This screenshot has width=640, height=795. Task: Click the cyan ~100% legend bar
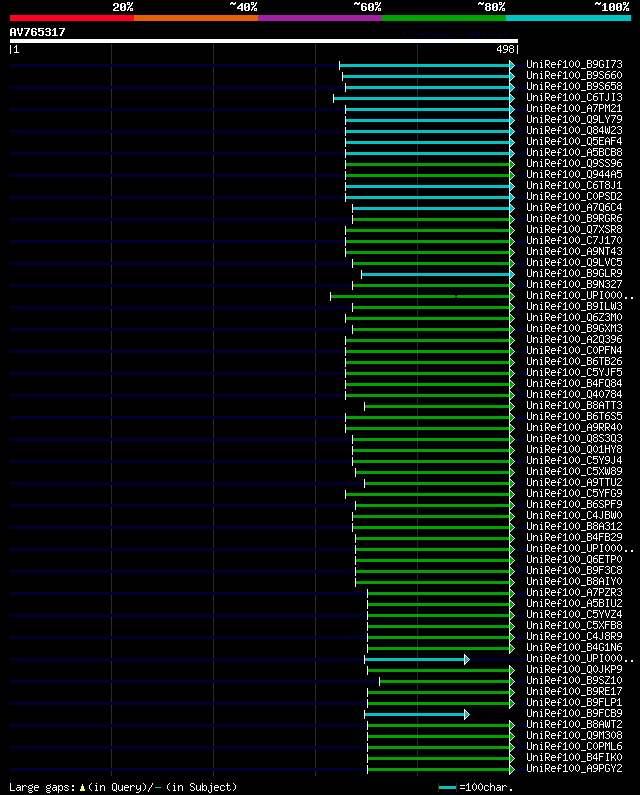568,18
